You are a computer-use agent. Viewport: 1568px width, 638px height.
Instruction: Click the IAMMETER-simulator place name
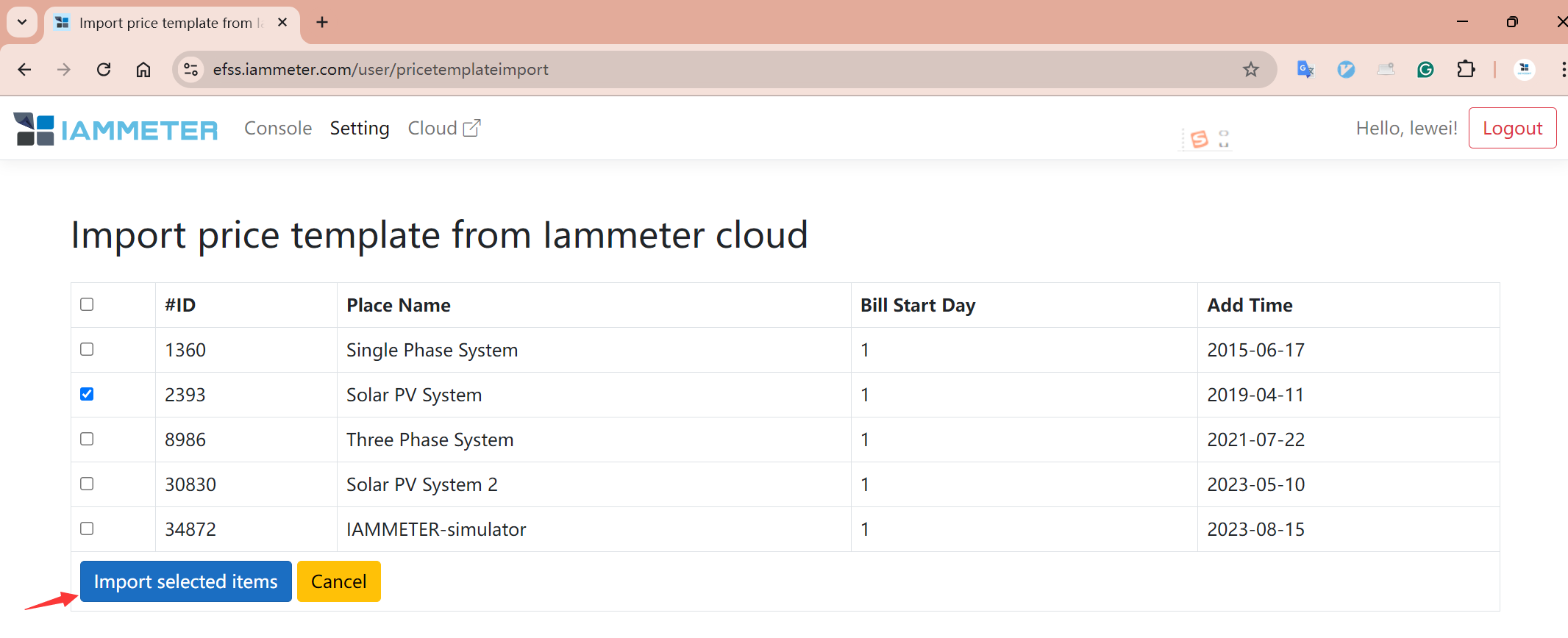click(436, 529)
